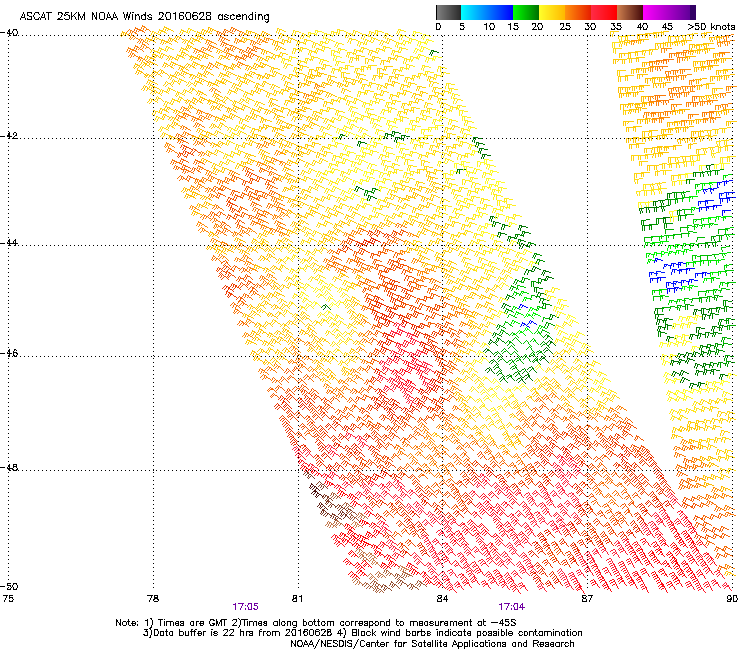Click the longitude label '90'
The width and height of the screenshot is (740, 650).
point(732,599)
